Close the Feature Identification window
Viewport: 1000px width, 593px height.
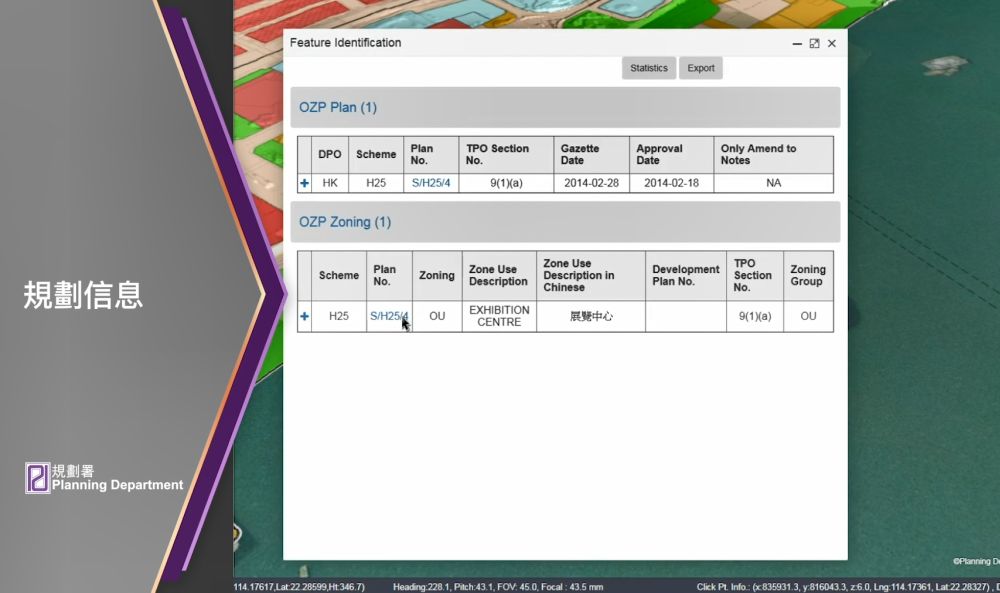(831, 44)
